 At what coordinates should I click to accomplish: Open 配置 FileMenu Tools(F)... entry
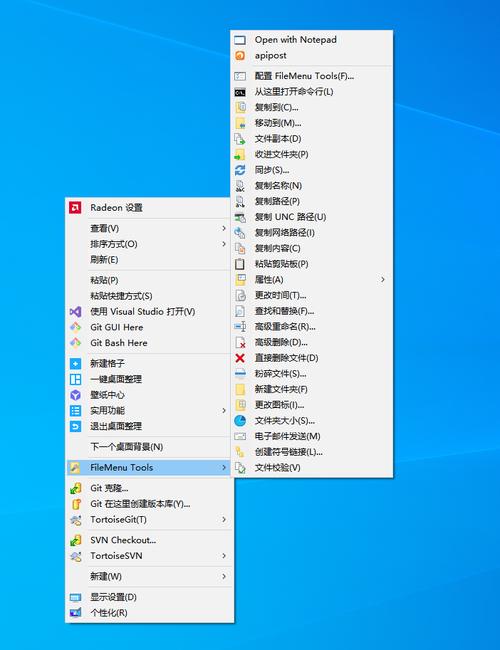(x=311, y=76)
